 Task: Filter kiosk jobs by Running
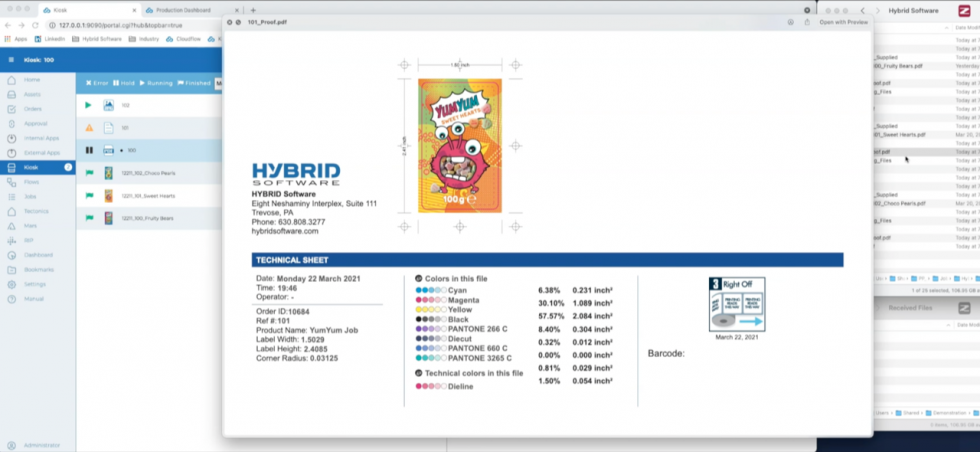pyautogui.click(x=156, y=83)
